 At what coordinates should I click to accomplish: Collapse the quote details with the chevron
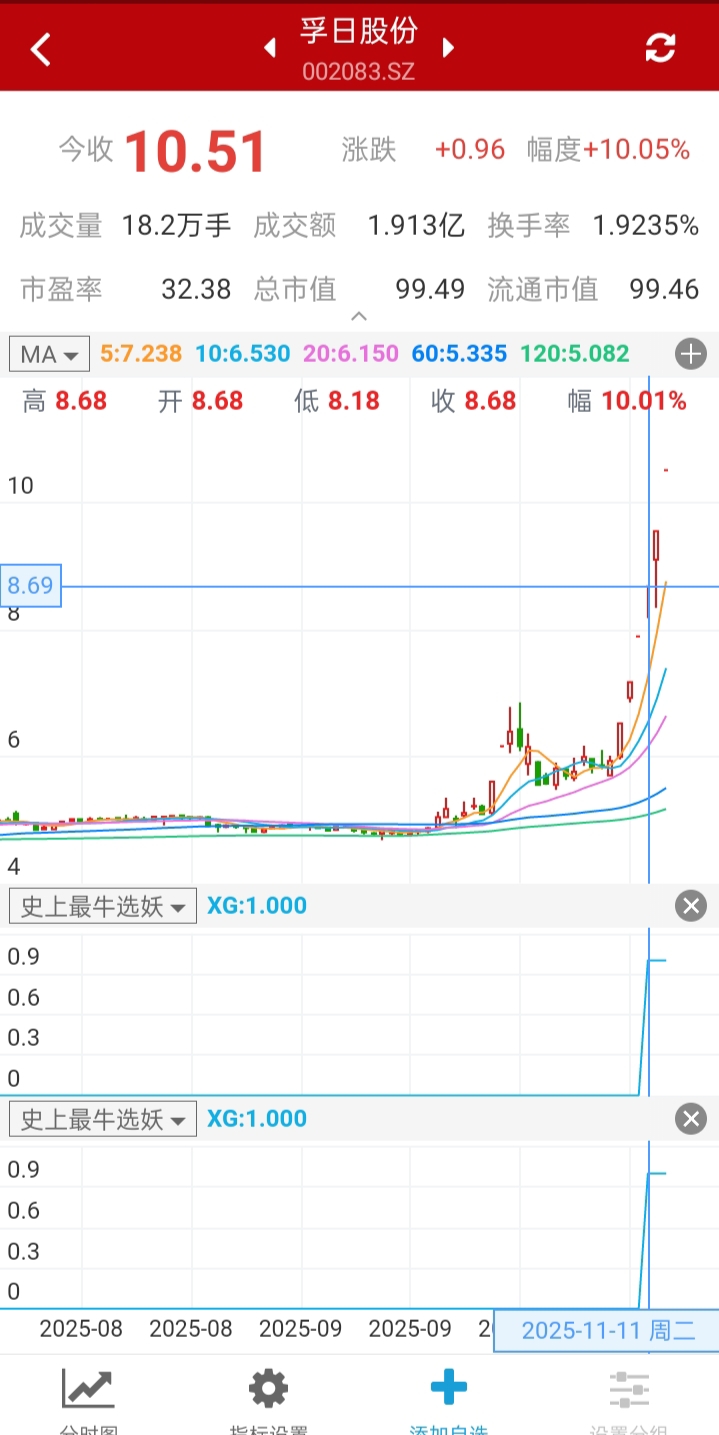tap(359, 317)
